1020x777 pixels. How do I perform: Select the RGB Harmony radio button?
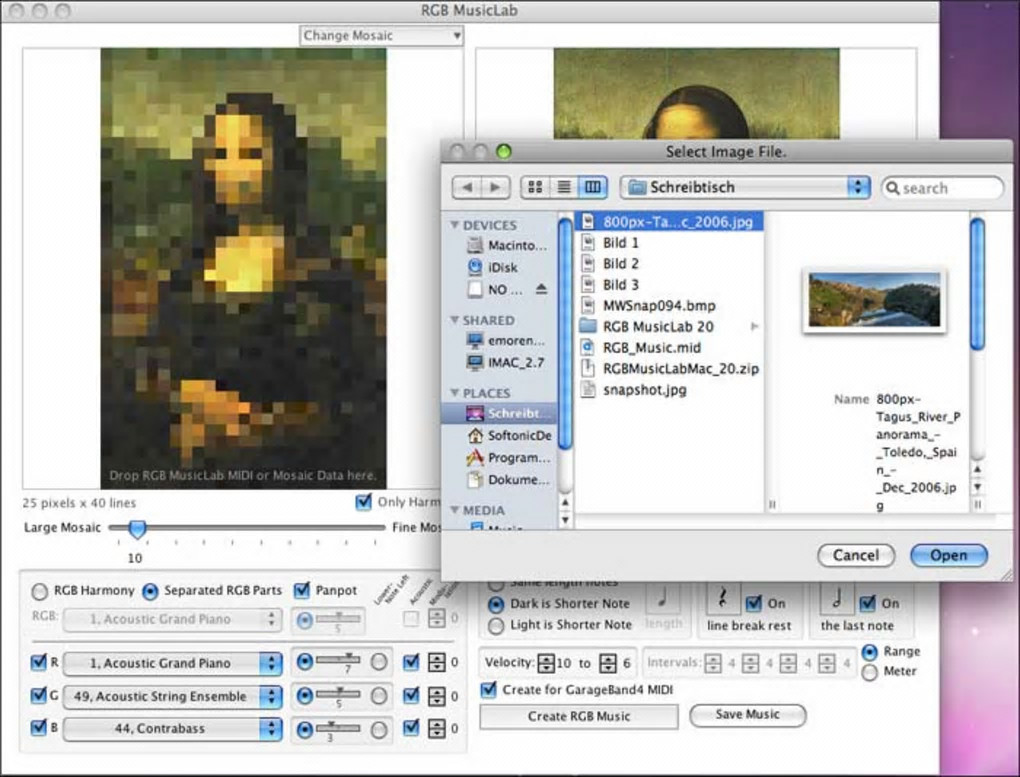(x=40, y=592)
